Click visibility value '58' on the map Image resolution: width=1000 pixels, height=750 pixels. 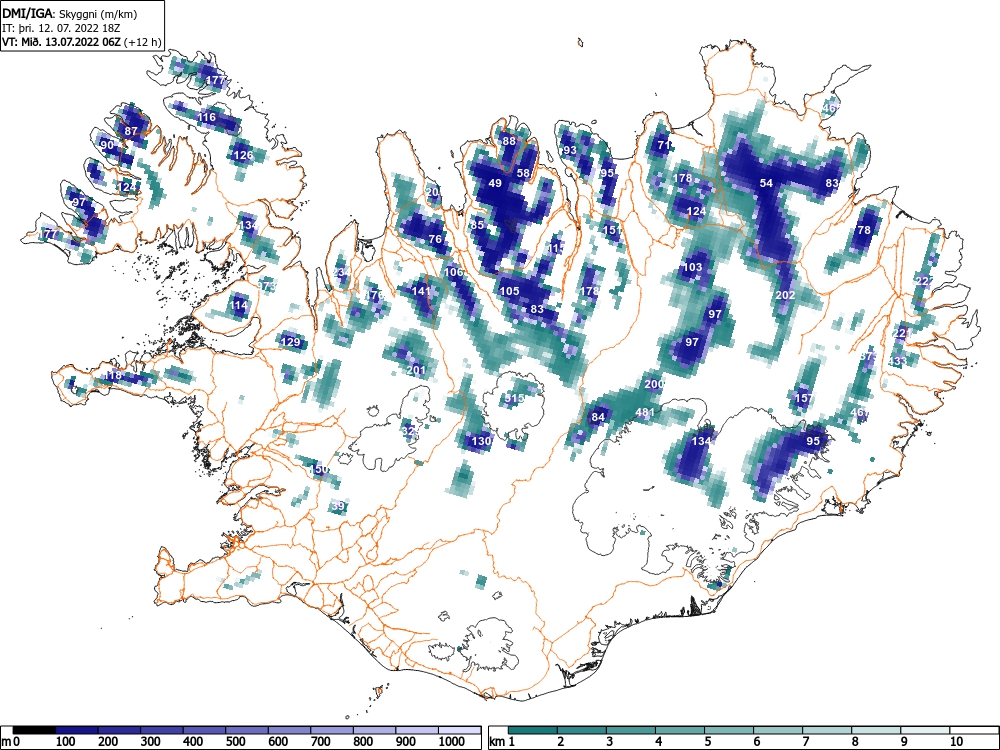[x=523, y=173]
